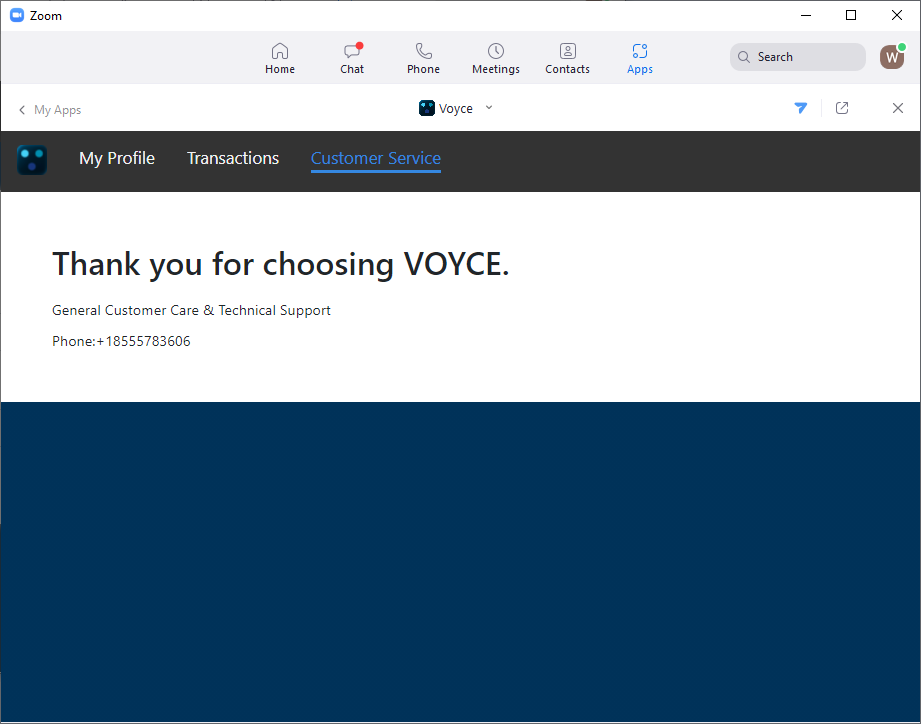Viewport: 921px width, 724px height.
Task: Open the Home section of Zoom
Action: [x=280, y=57]
